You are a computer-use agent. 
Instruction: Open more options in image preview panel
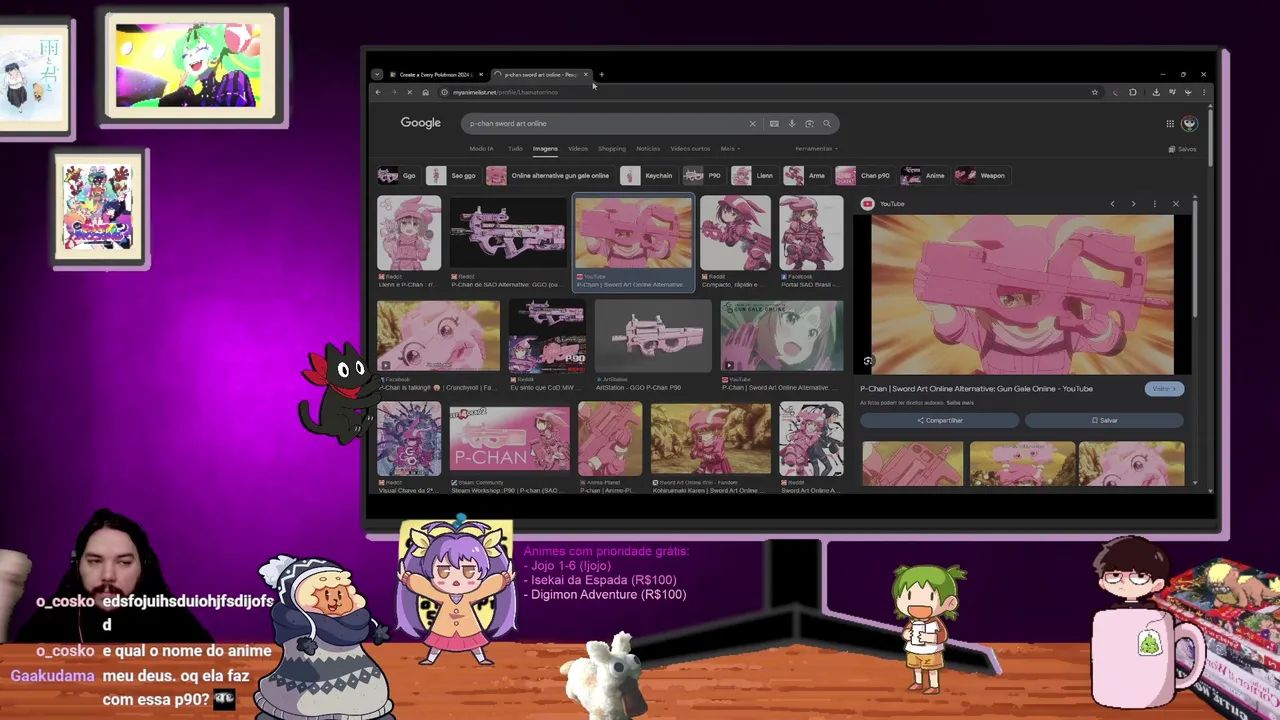1154,204
